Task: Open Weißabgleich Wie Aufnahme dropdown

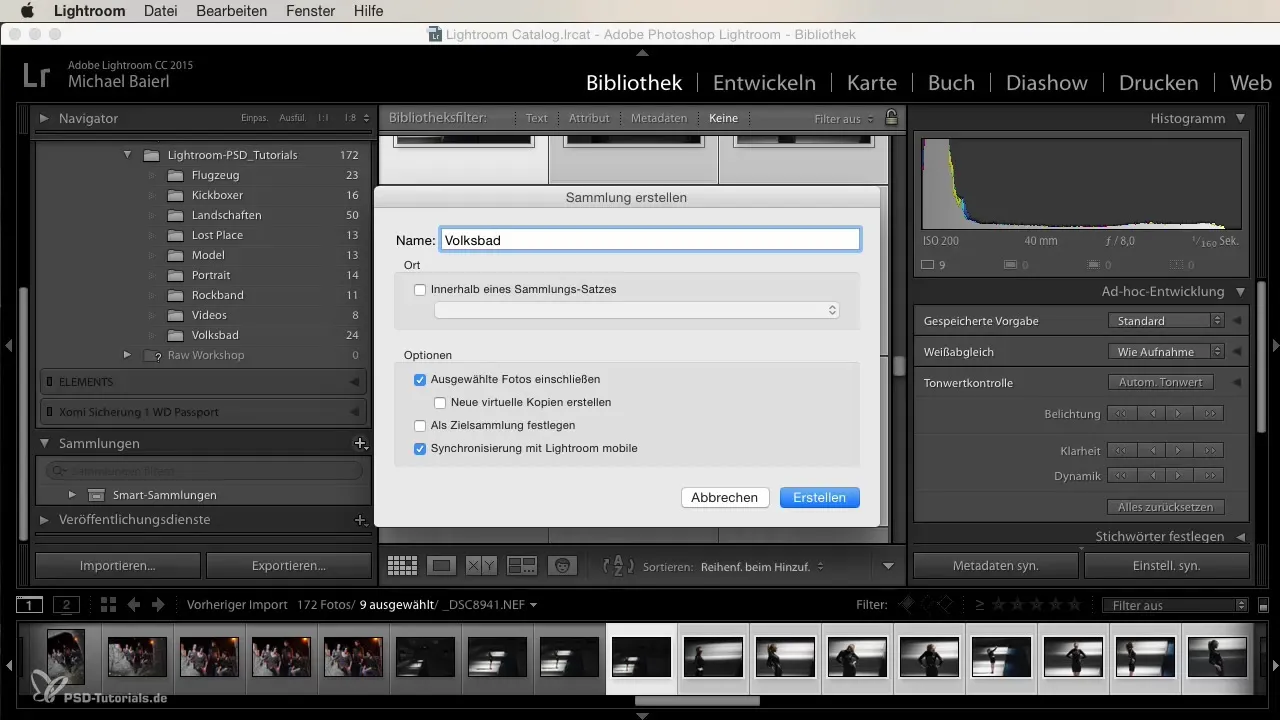Action: click(1166, 352)
